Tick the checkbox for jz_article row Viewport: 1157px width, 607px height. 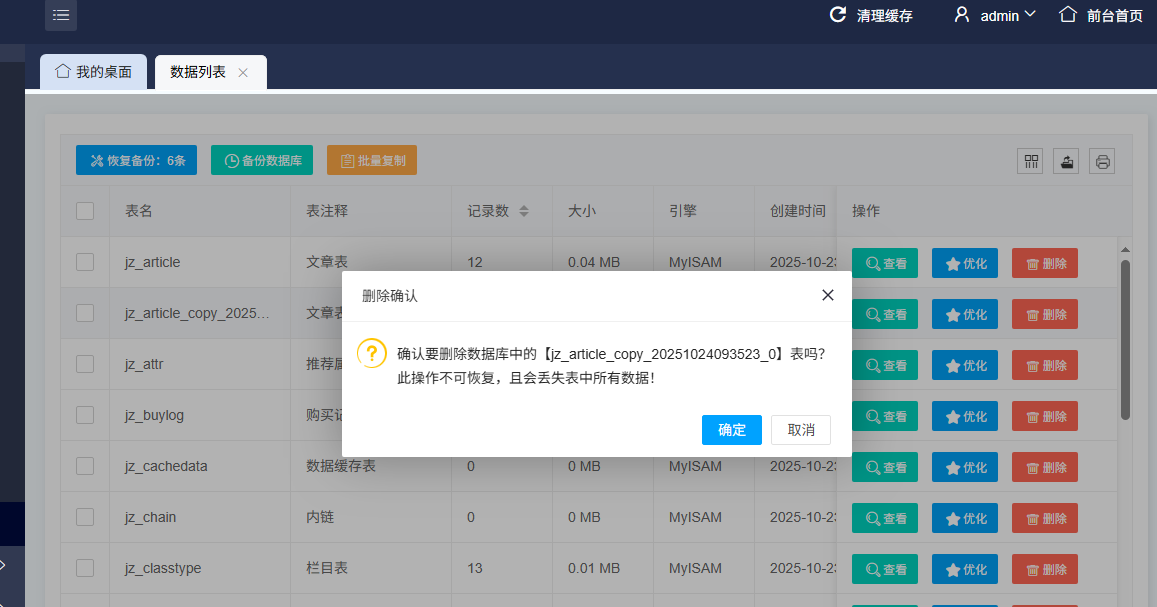pyautogui.click(x=85, y=262)
